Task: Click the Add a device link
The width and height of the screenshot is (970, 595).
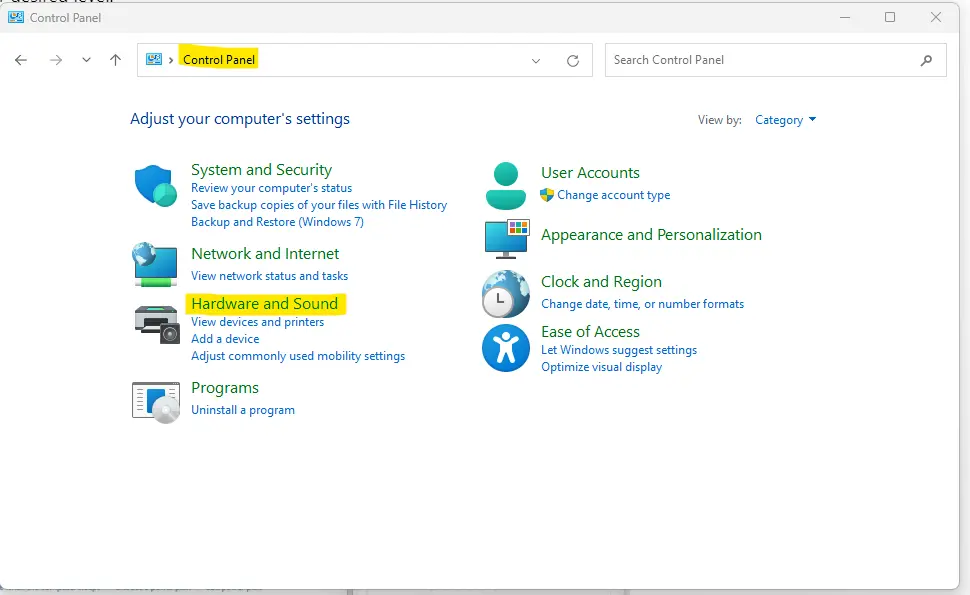Action: click(x=225, y=339)
